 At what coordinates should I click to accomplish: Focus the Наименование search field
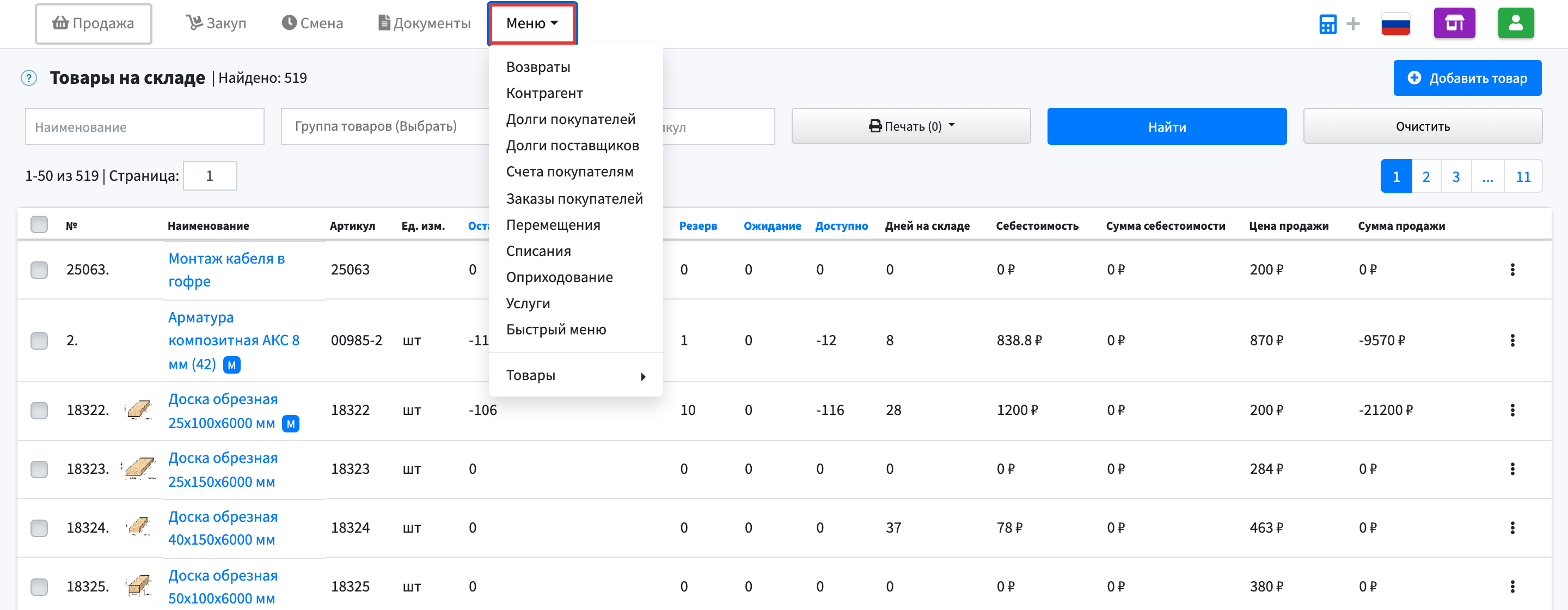click(x=144, y=126)
